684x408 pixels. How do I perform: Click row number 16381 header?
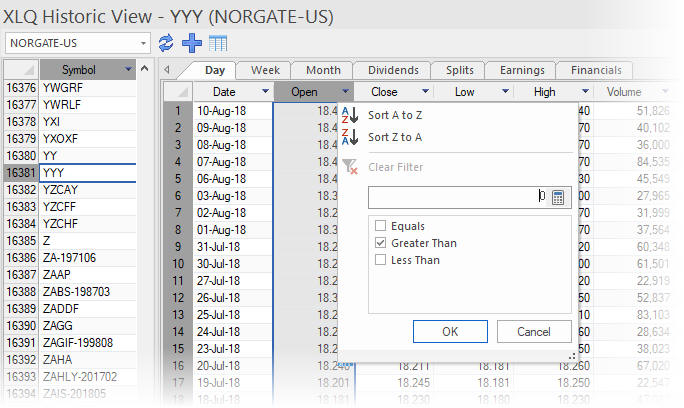coord(21,172)
